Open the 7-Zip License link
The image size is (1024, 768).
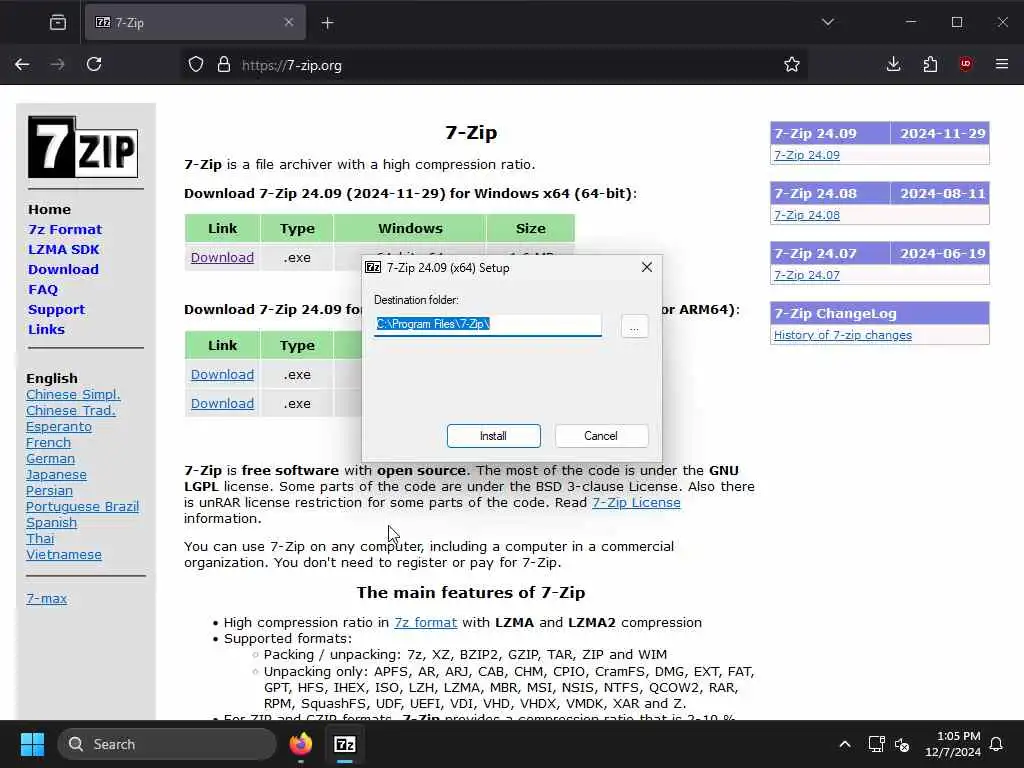[636, 502]
